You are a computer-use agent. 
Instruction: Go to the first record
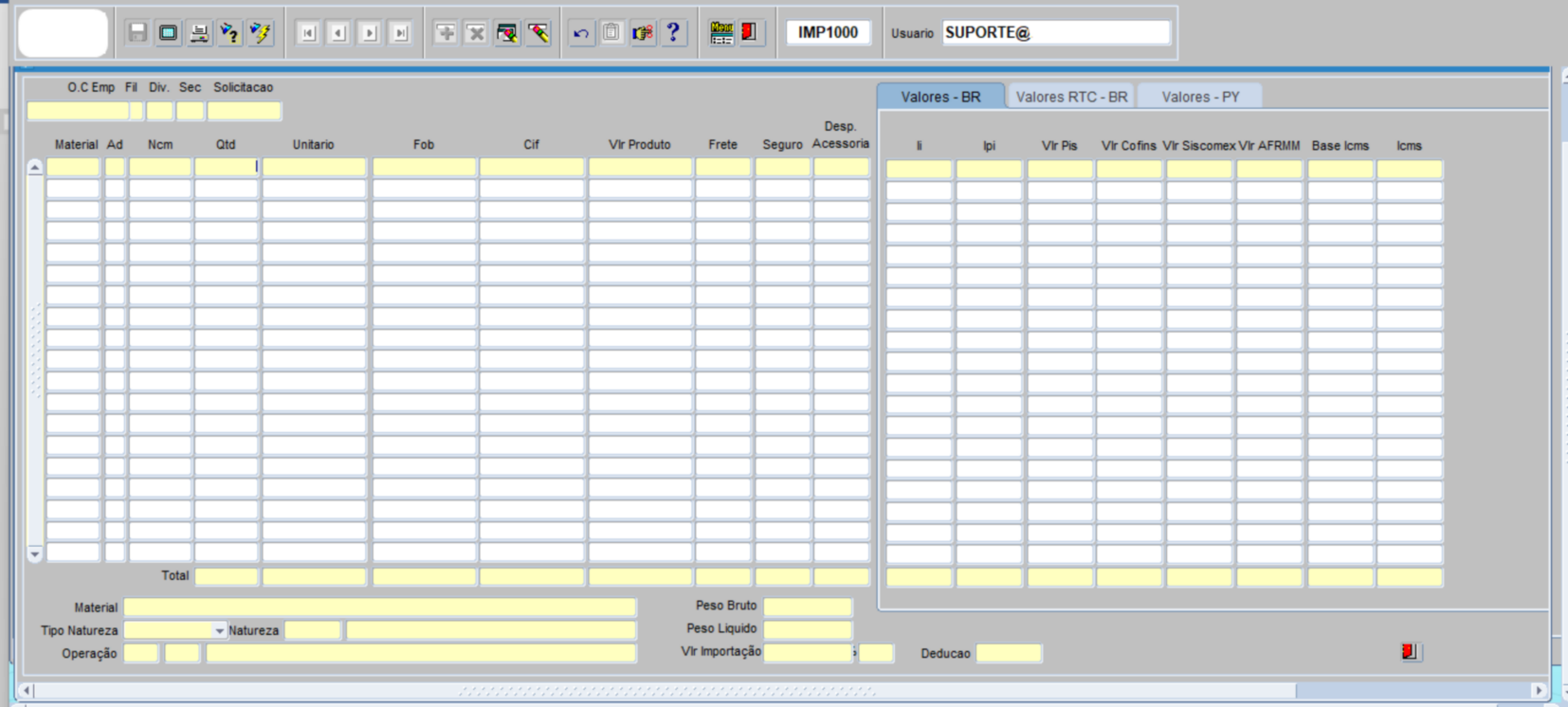[x=308, y=33]
